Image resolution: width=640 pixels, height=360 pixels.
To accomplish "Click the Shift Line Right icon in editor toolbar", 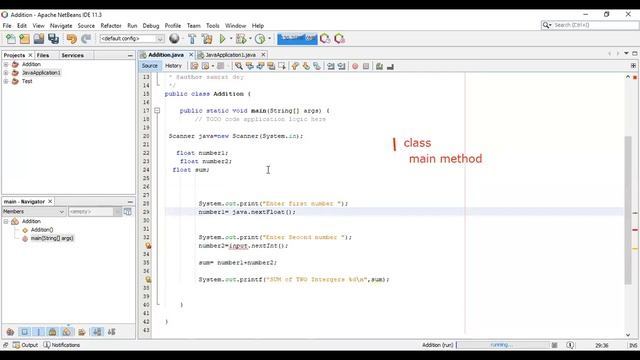I will click(x=342, y=66).
